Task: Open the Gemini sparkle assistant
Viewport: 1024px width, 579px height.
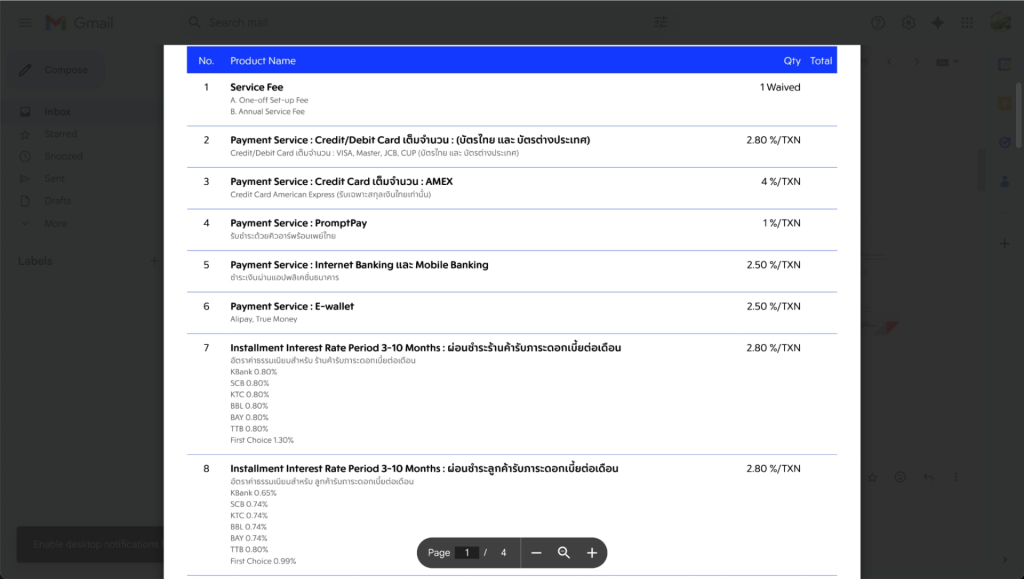Action: coord(937,23)
